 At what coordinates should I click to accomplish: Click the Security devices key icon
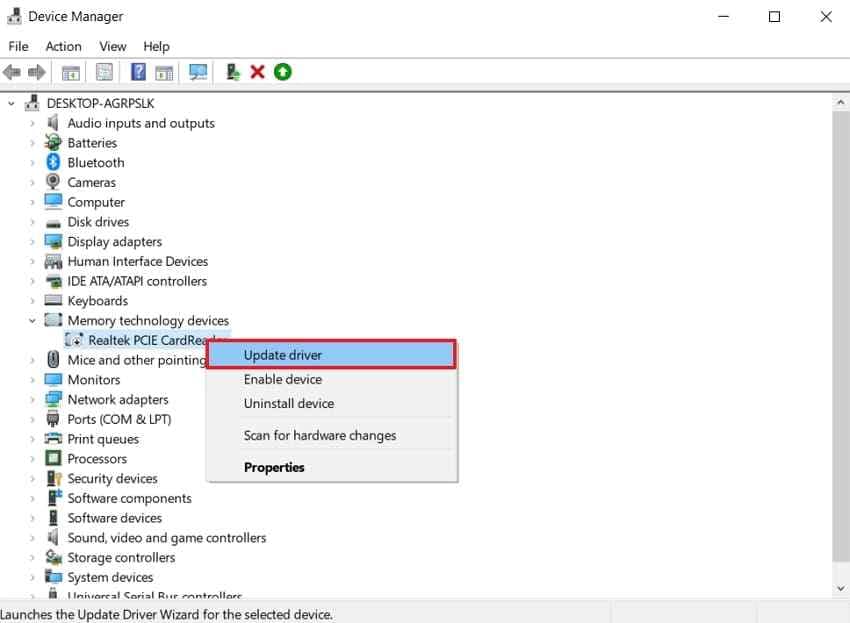54,478
